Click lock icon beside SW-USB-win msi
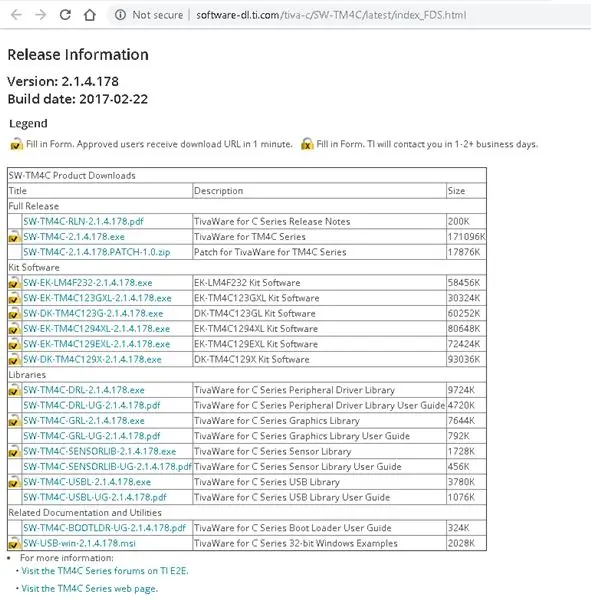Image resolution: width=591 pixels, height=600 pixels. point(14,543)
